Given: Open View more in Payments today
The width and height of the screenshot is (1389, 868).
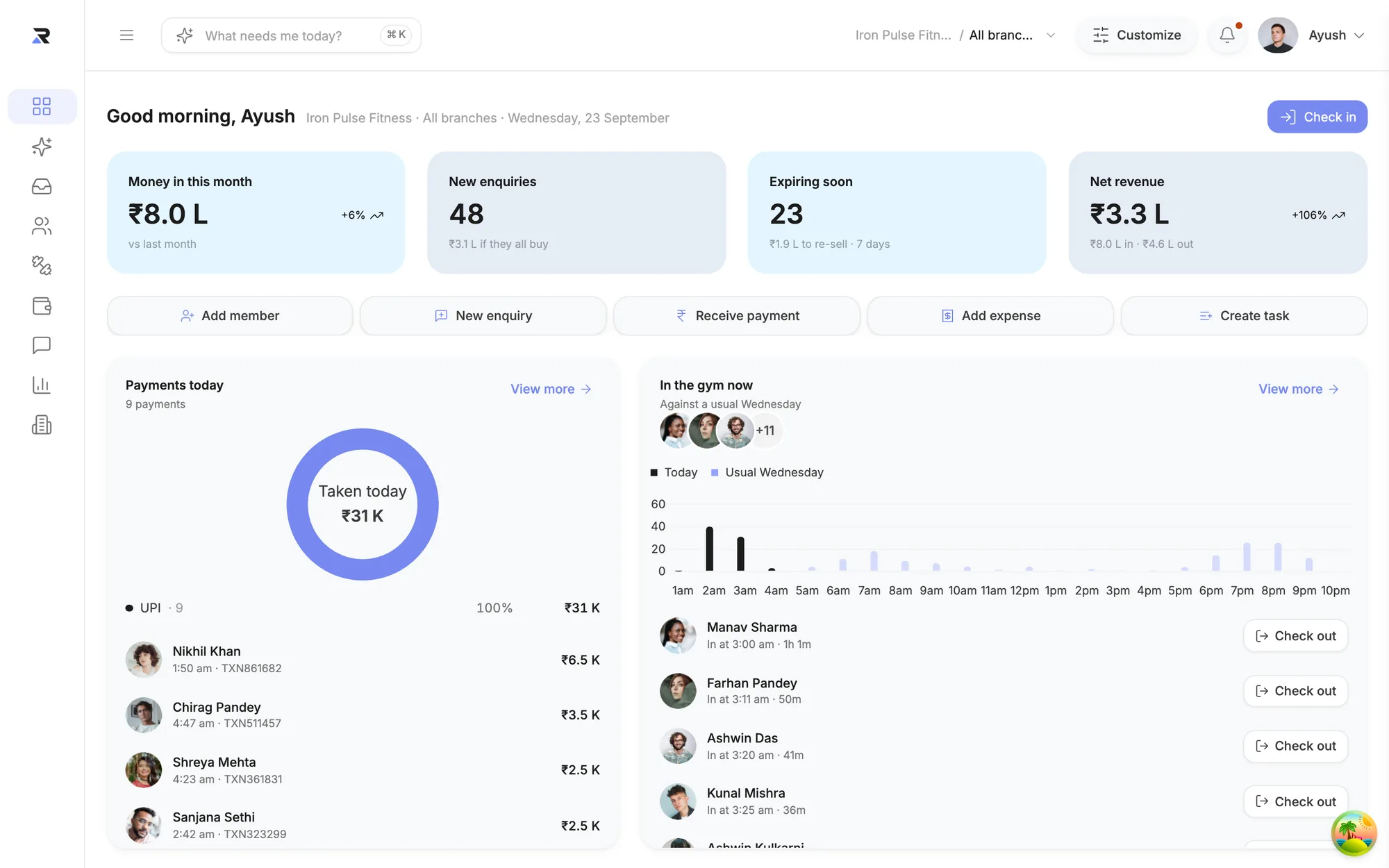Looking at the screenshot, I should pyautogui.click(x=551, y=389).
